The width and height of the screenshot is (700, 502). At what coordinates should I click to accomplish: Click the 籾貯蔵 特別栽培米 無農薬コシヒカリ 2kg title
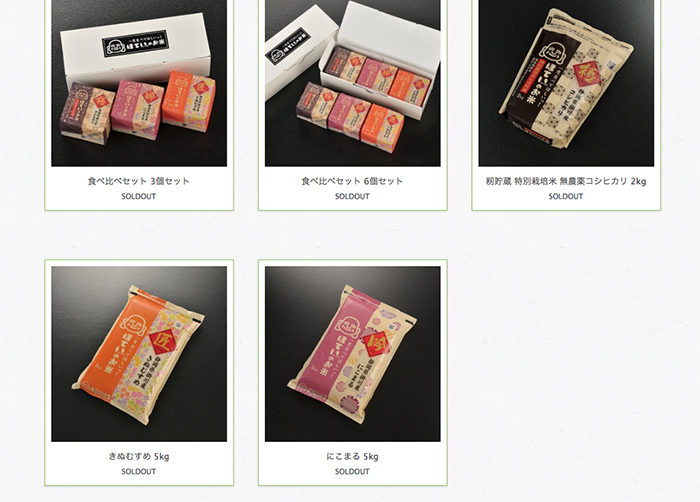pos(566,181)
